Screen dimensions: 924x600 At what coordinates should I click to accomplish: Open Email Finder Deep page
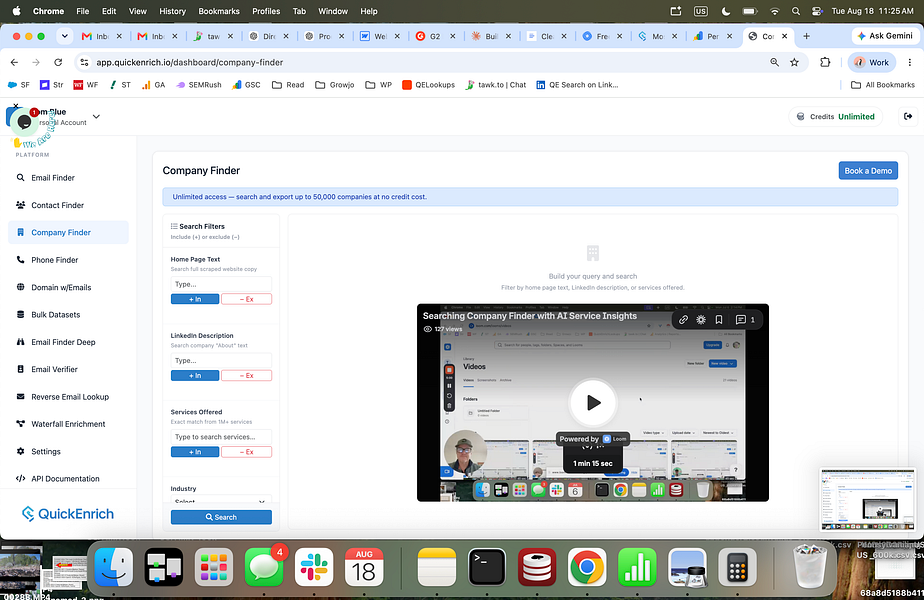(63, 342)
